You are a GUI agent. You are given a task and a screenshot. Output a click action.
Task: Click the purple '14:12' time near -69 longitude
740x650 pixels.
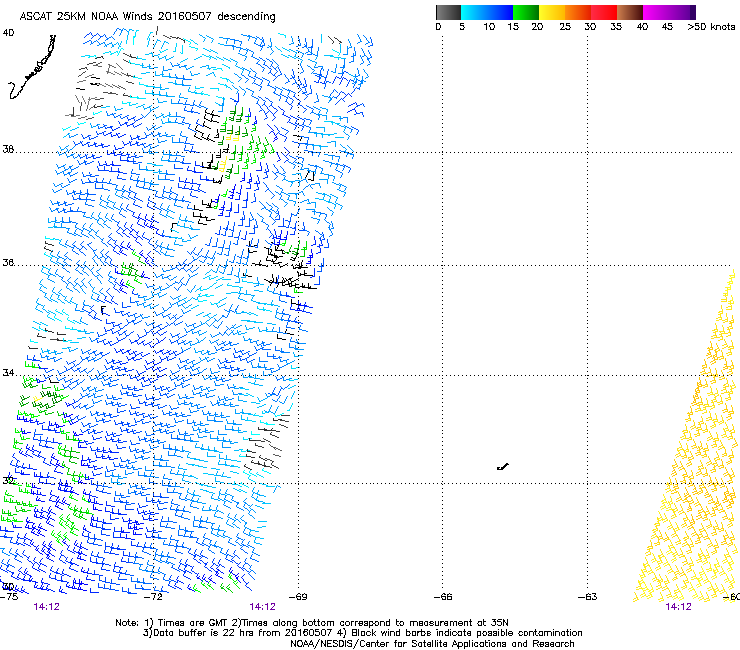pyautogui.click(x=262, y=607)
